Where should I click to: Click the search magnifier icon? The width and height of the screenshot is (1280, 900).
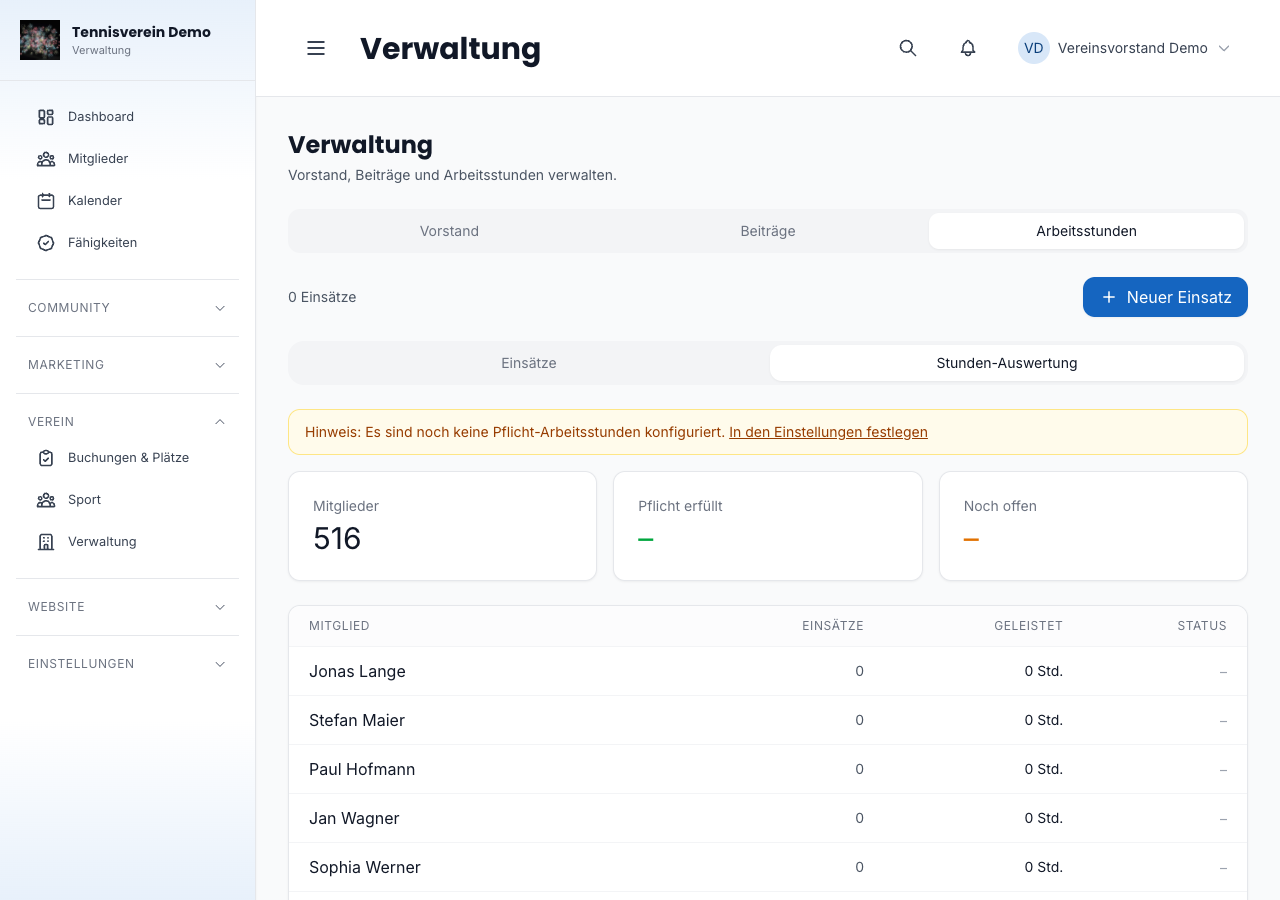click(908, 48)
